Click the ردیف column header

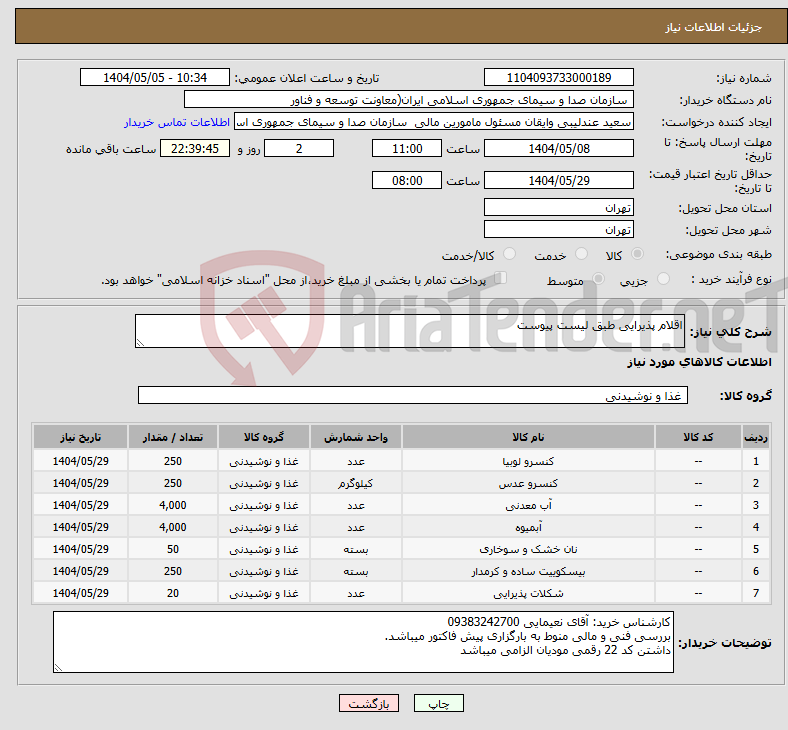tap(755, 437)
